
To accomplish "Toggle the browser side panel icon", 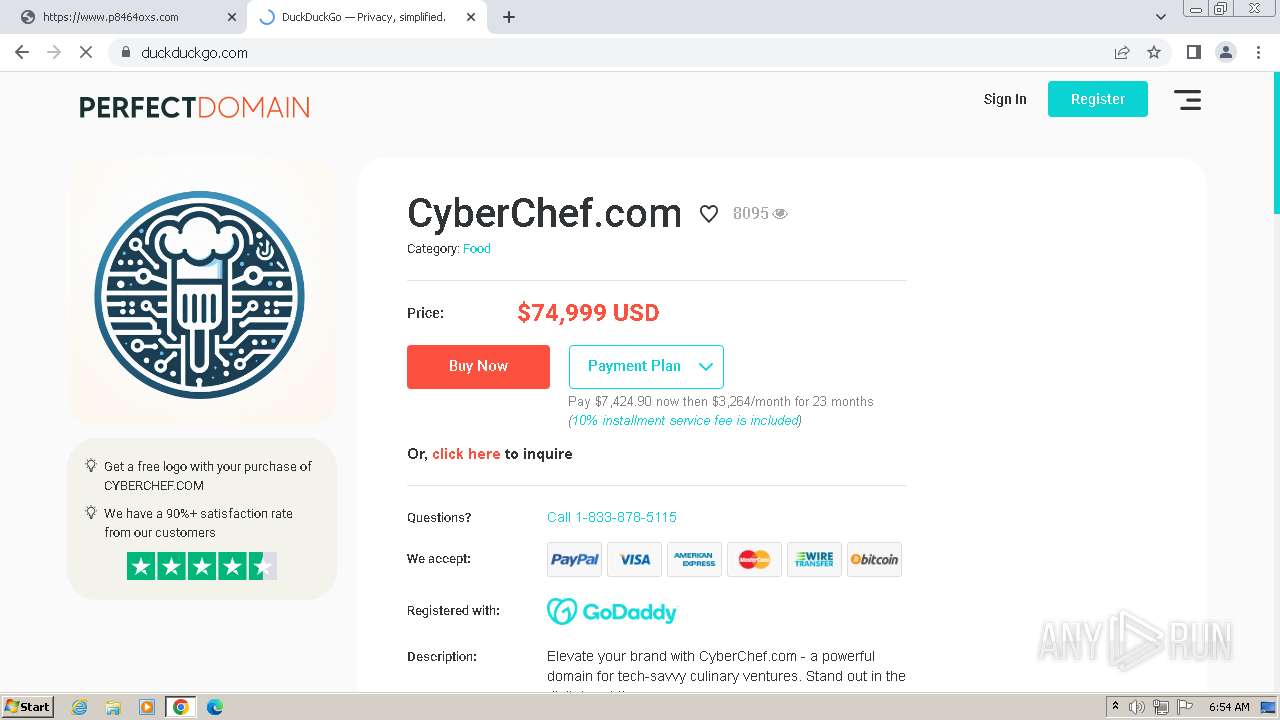I will point(1194,52).
